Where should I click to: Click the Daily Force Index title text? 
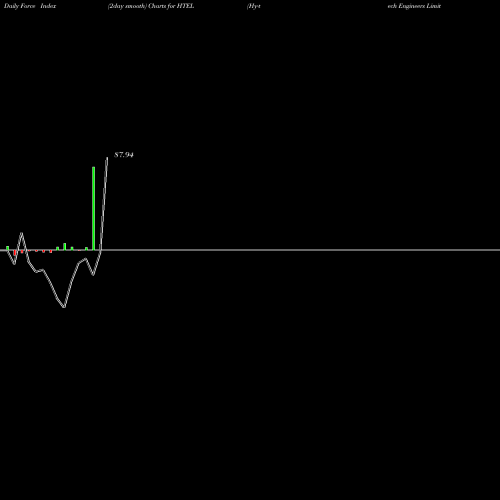click(x=30, y=6)
